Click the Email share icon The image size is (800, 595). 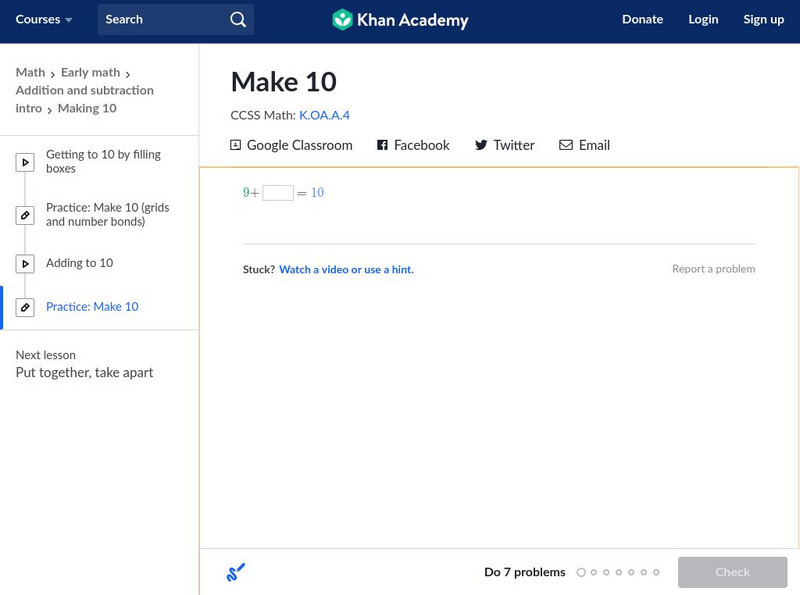[566, 145]
